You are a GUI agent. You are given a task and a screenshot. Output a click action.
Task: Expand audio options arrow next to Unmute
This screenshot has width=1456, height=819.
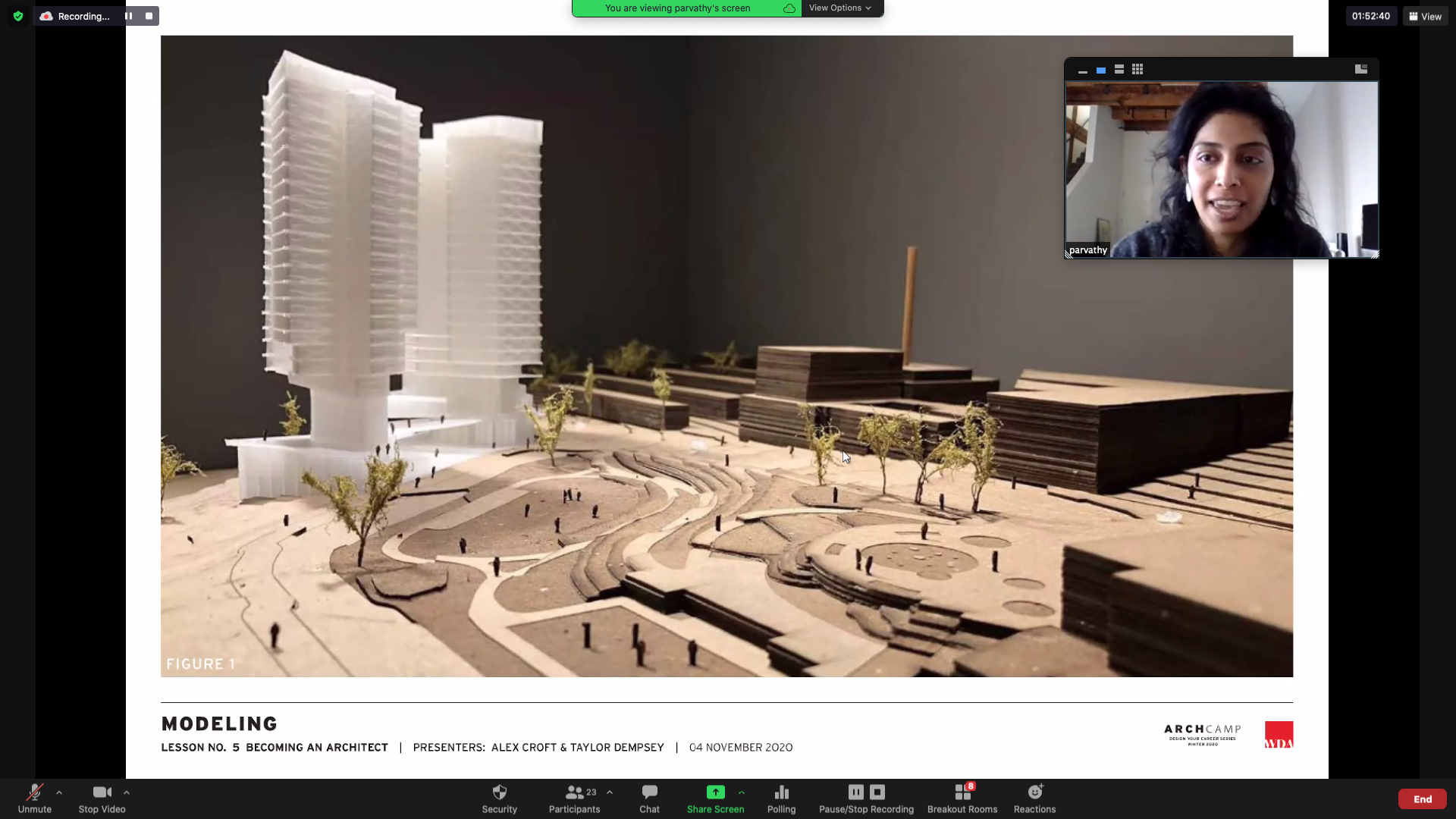59,792
